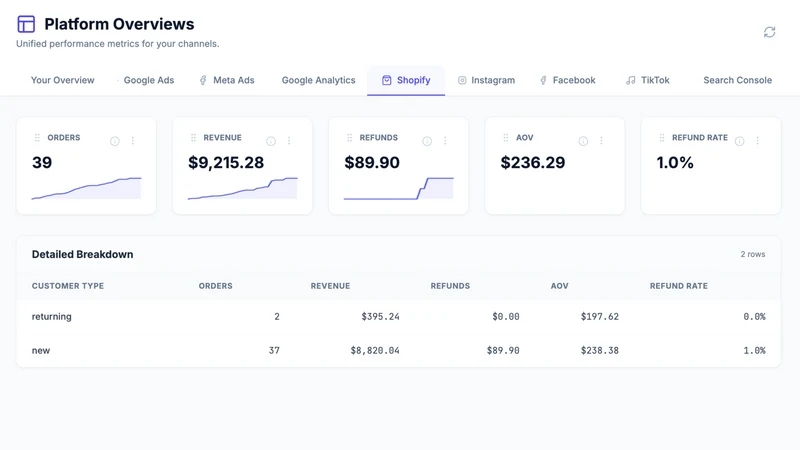800x450 pixels.
Task: Click the $8,820.04 revenue cell
Action: pyautogui.click(x=374, y=351)
